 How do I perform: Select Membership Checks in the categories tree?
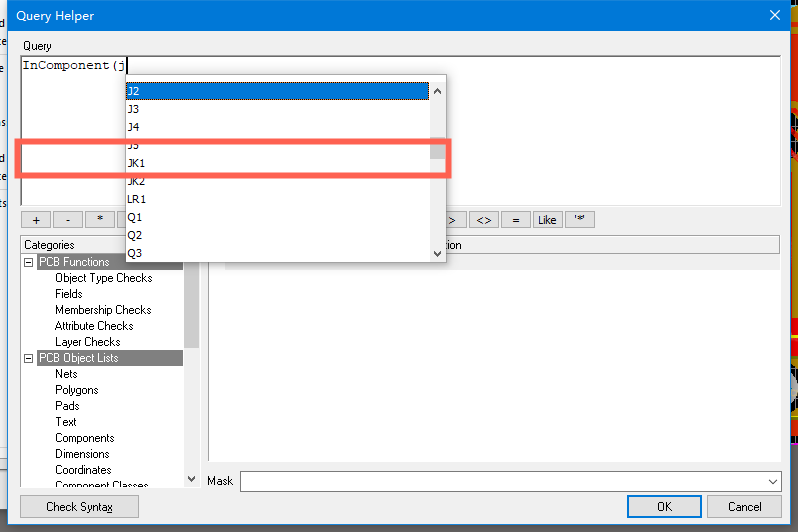tap(103, 310)
